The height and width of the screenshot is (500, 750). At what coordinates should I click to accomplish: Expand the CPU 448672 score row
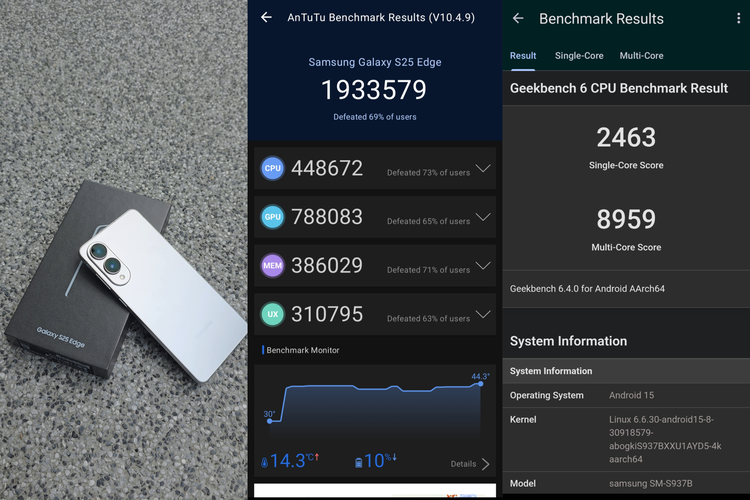(x=483, y=168)
